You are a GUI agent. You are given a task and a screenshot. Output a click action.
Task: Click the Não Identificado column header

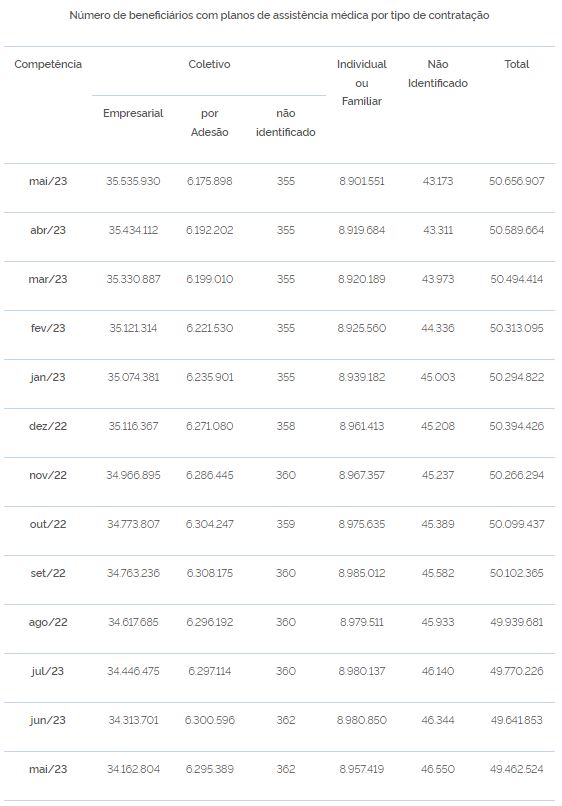[438, 74]
